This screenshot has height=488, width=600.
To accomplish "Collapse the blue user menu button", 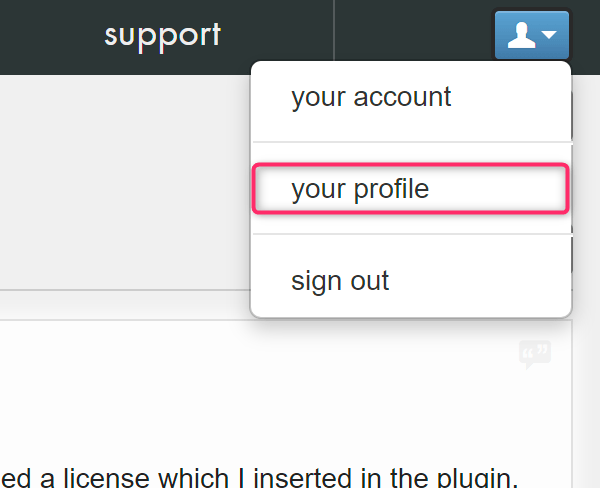I will tap(532, 35).
